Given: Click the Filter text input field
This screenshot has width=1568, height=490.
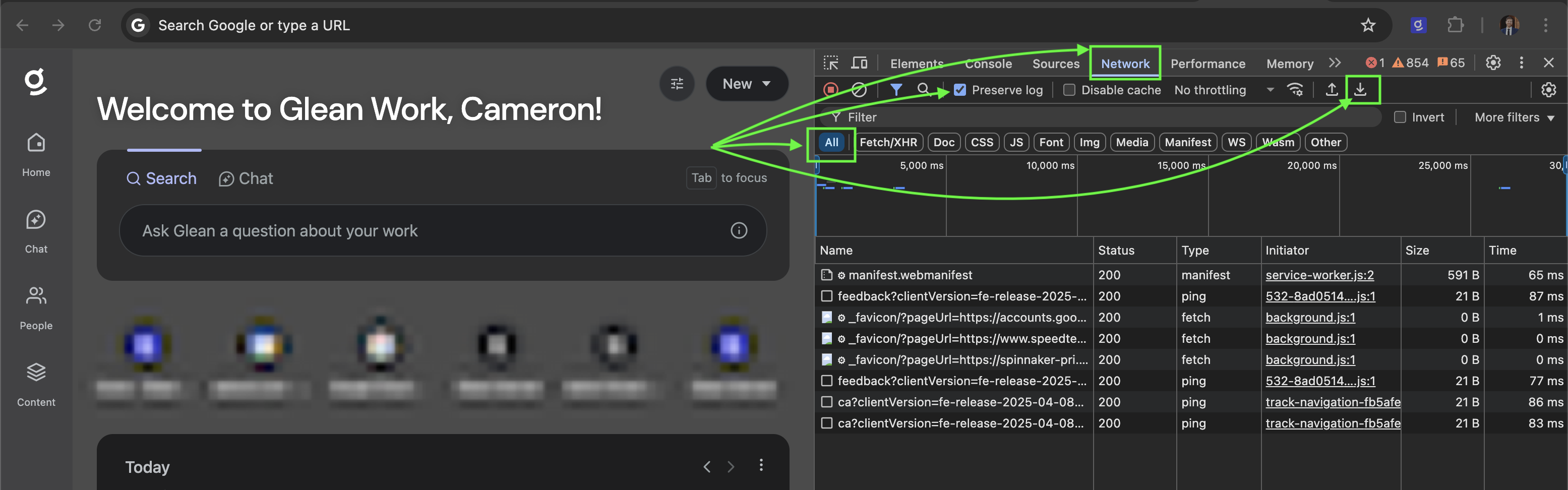Looking at the screenshot, I should (x=1096, y=117).
